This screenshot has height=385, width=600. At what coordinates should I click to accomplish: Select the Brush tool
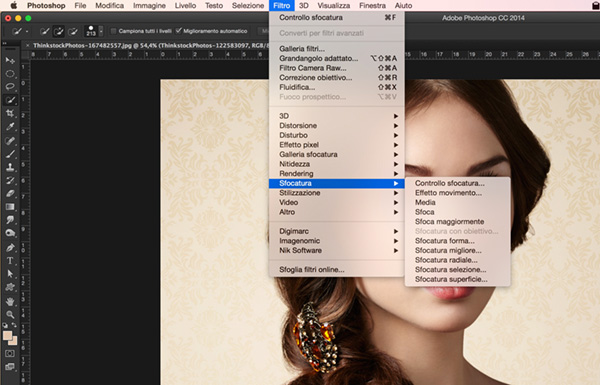(x=10, y=154)
